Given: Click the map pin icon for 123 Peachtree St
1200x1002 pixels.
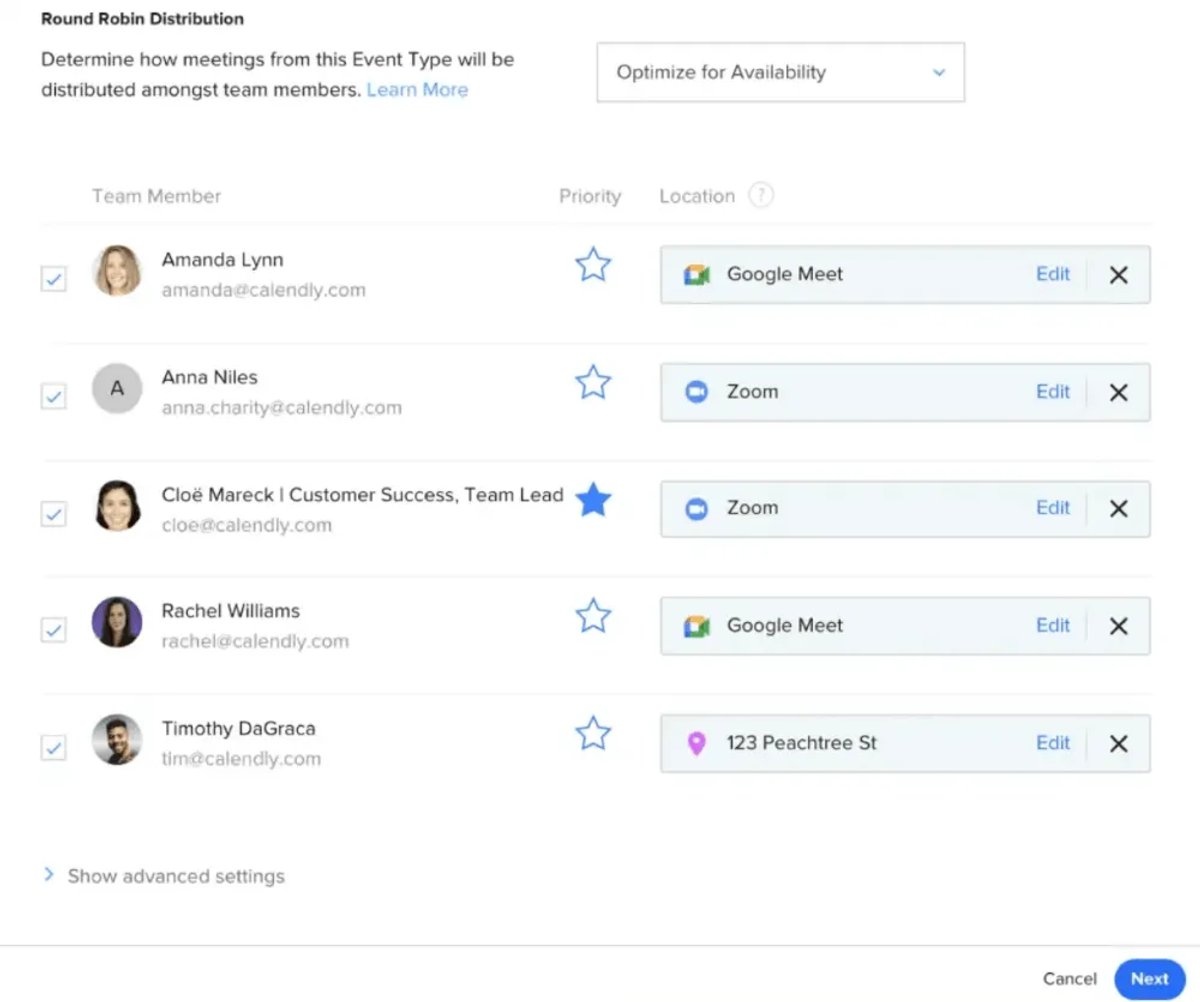Looking at the screenshot, I should [696, 744].
